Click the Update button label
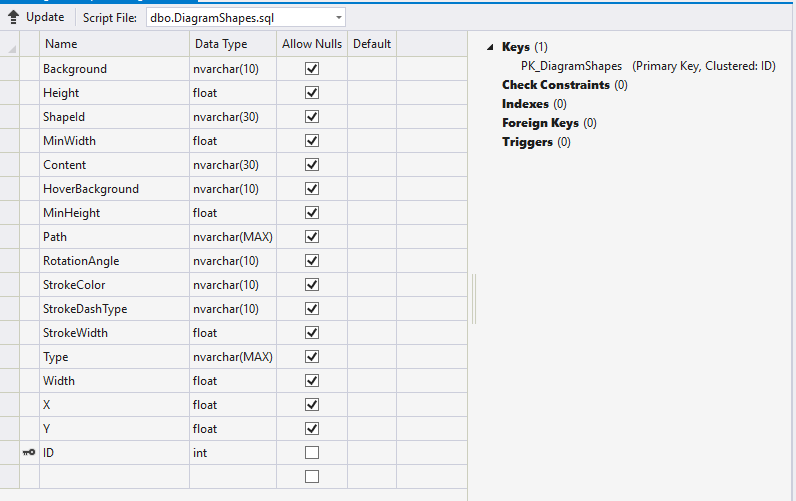Screen dimensions: 796x501 point(45,17)
